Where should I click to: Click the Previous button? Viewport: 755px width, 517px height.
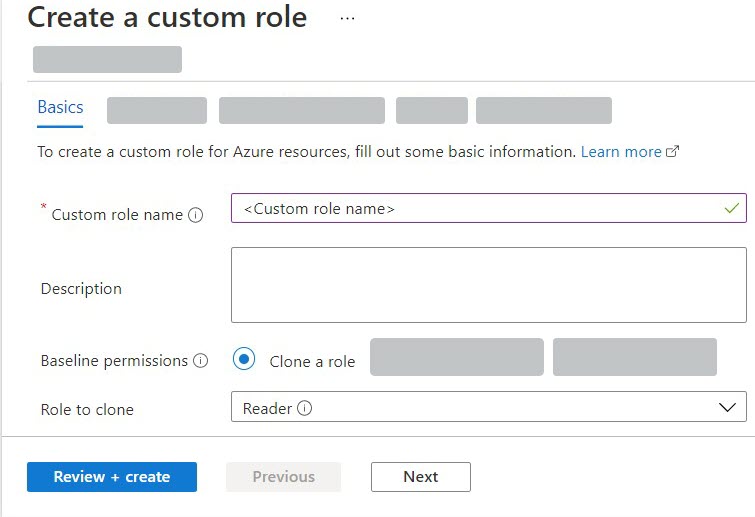[x=283, y=477]
